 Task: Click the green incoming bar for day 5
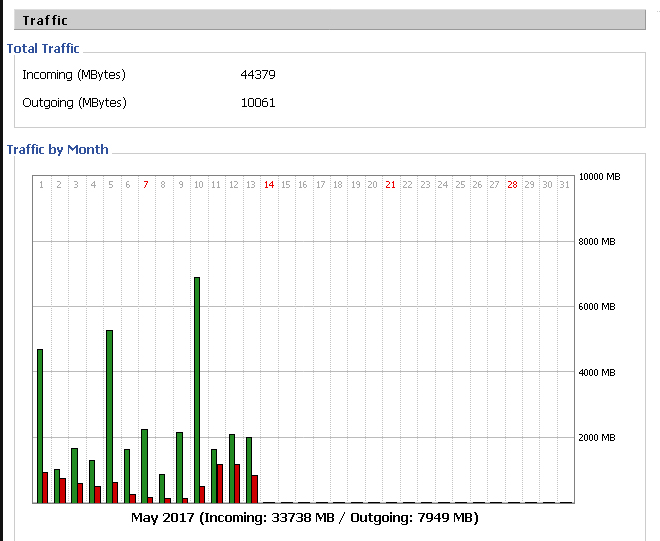pyautogui.click(x=109, y=416)
